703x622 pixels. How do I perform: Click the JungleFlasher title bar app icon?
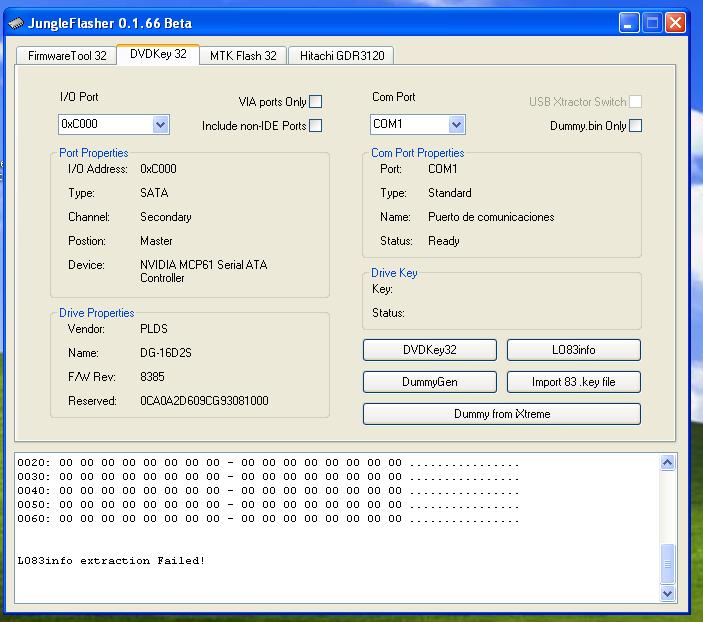tap(15, 23)
